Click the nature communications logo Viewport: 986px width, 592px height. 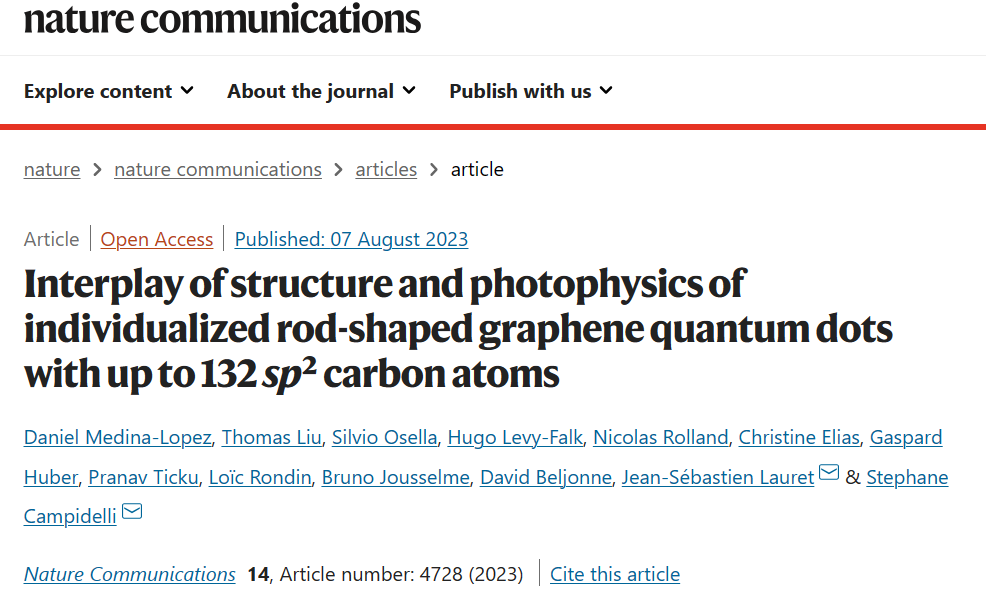point(222,18)
